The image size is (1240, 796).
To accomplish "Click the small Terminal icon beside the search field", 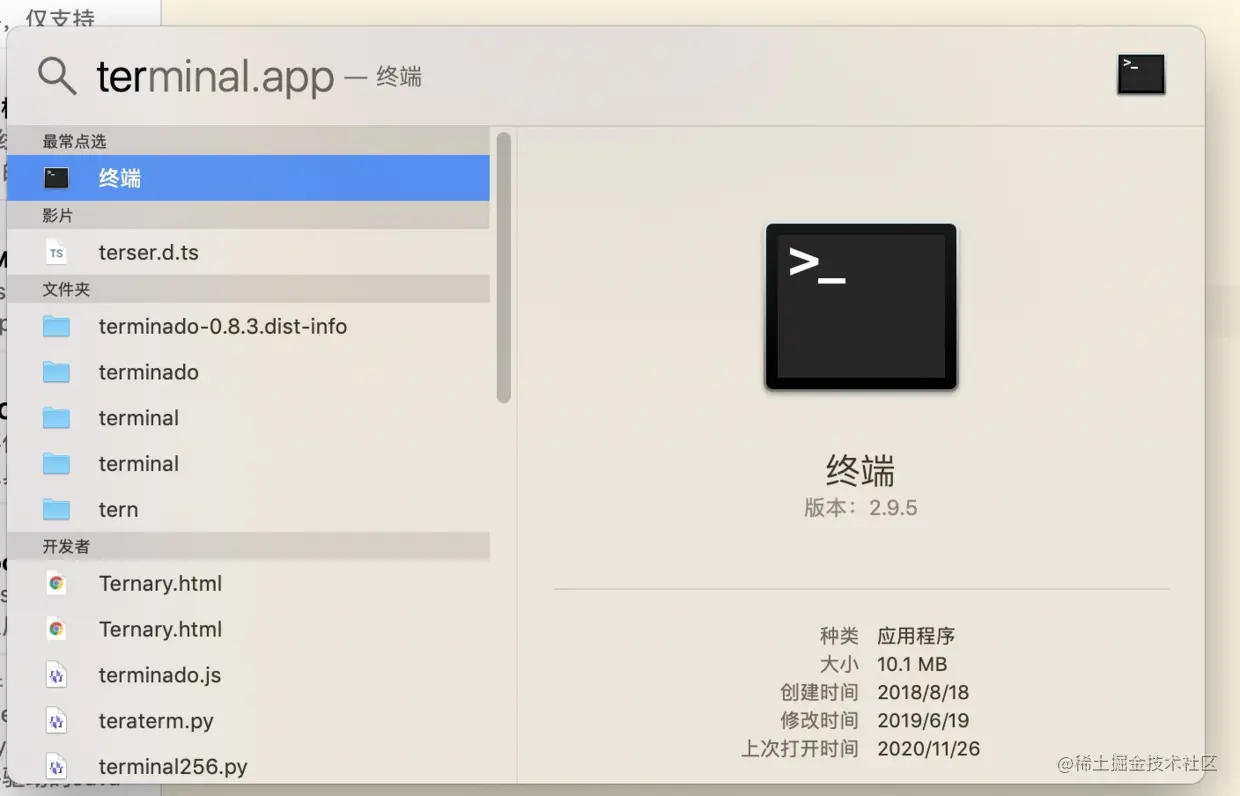I will click(1141, 74).
